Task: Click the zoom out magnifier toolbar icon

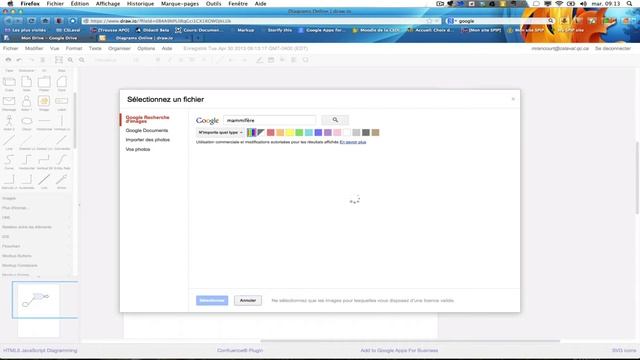Action: point(82,60)
